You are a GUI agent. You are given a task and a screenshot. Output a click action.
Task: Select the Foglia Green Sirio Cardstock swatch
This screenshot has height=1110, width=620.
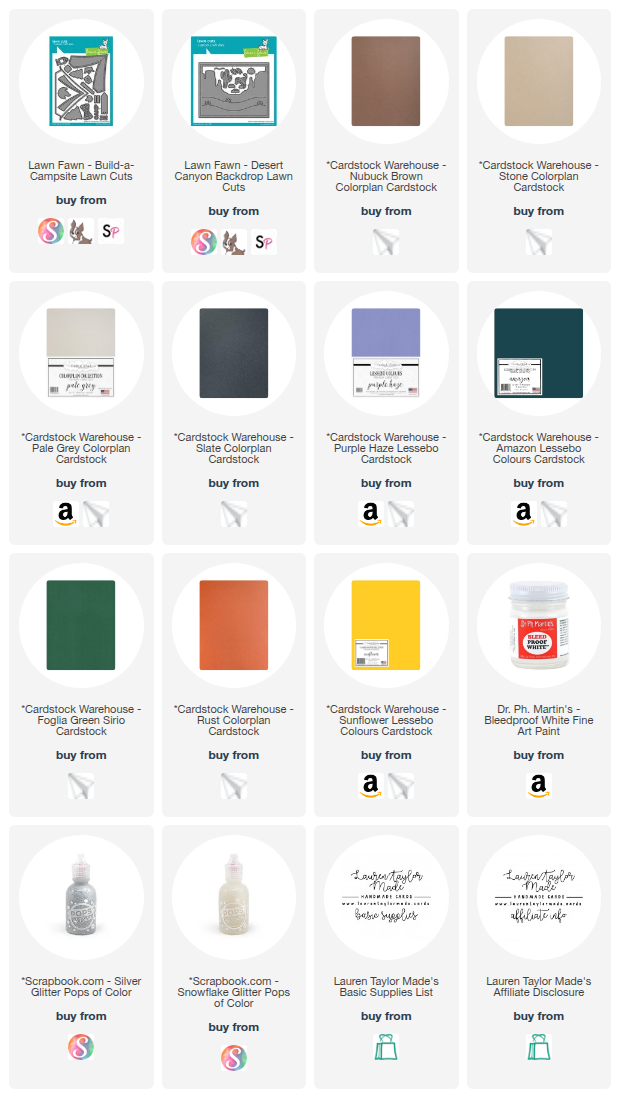(x=81, y=625)
